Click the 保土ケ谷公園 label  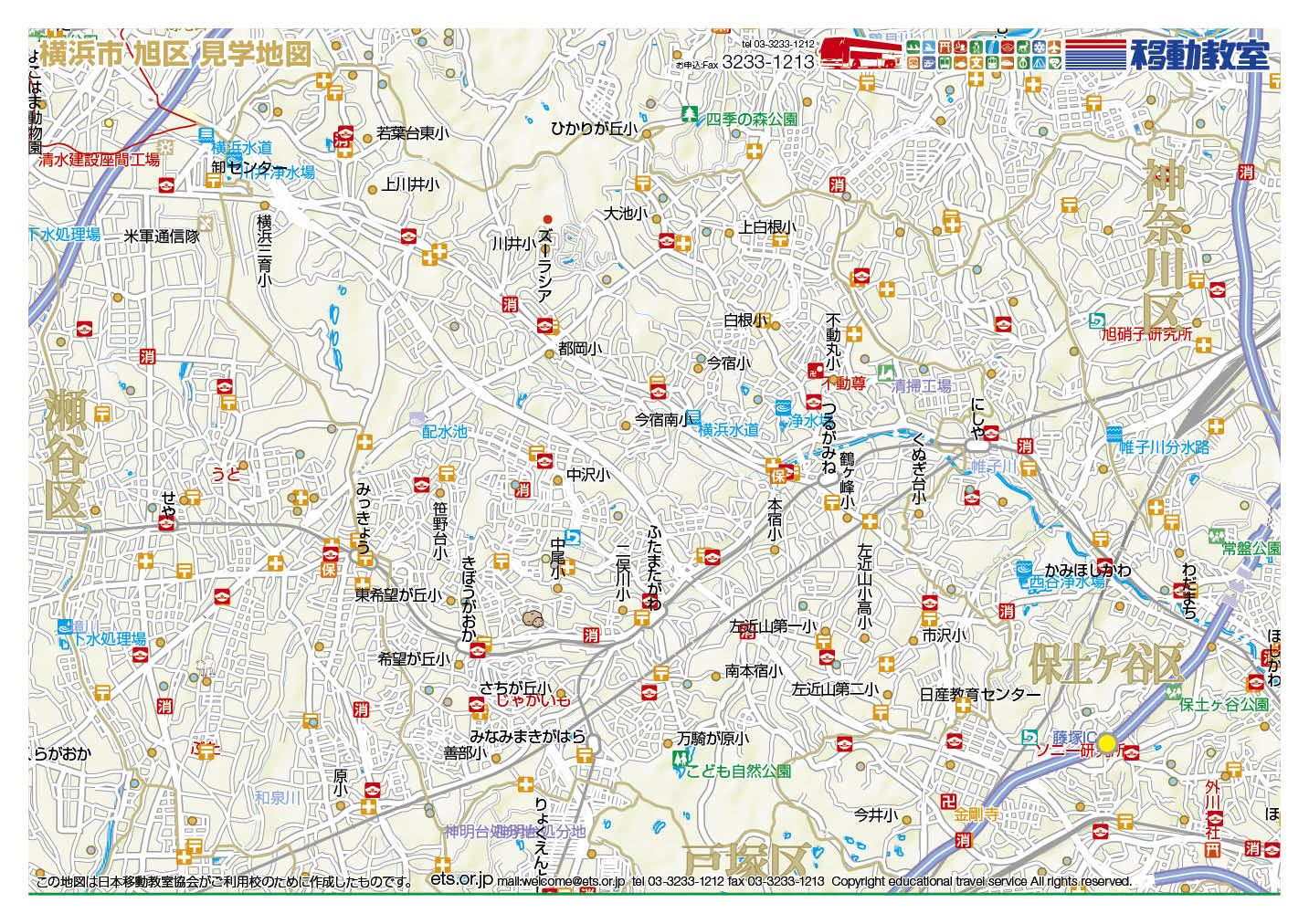1224,705
